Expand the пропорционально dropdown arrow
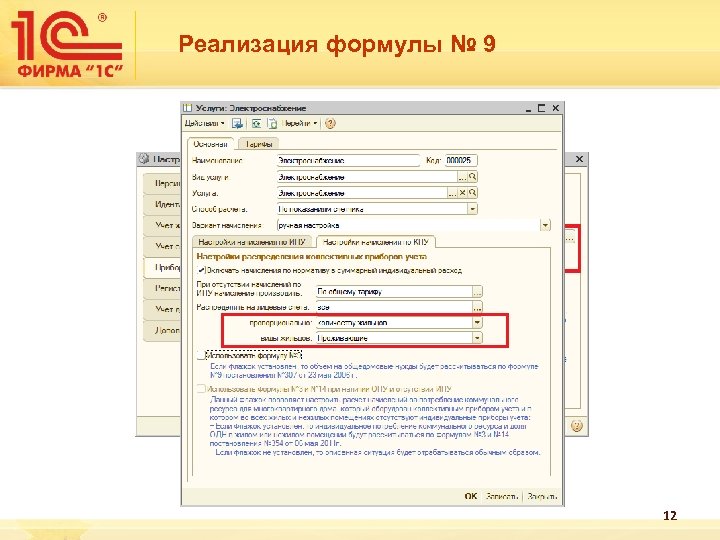720x540 pixels. (478, 323)
